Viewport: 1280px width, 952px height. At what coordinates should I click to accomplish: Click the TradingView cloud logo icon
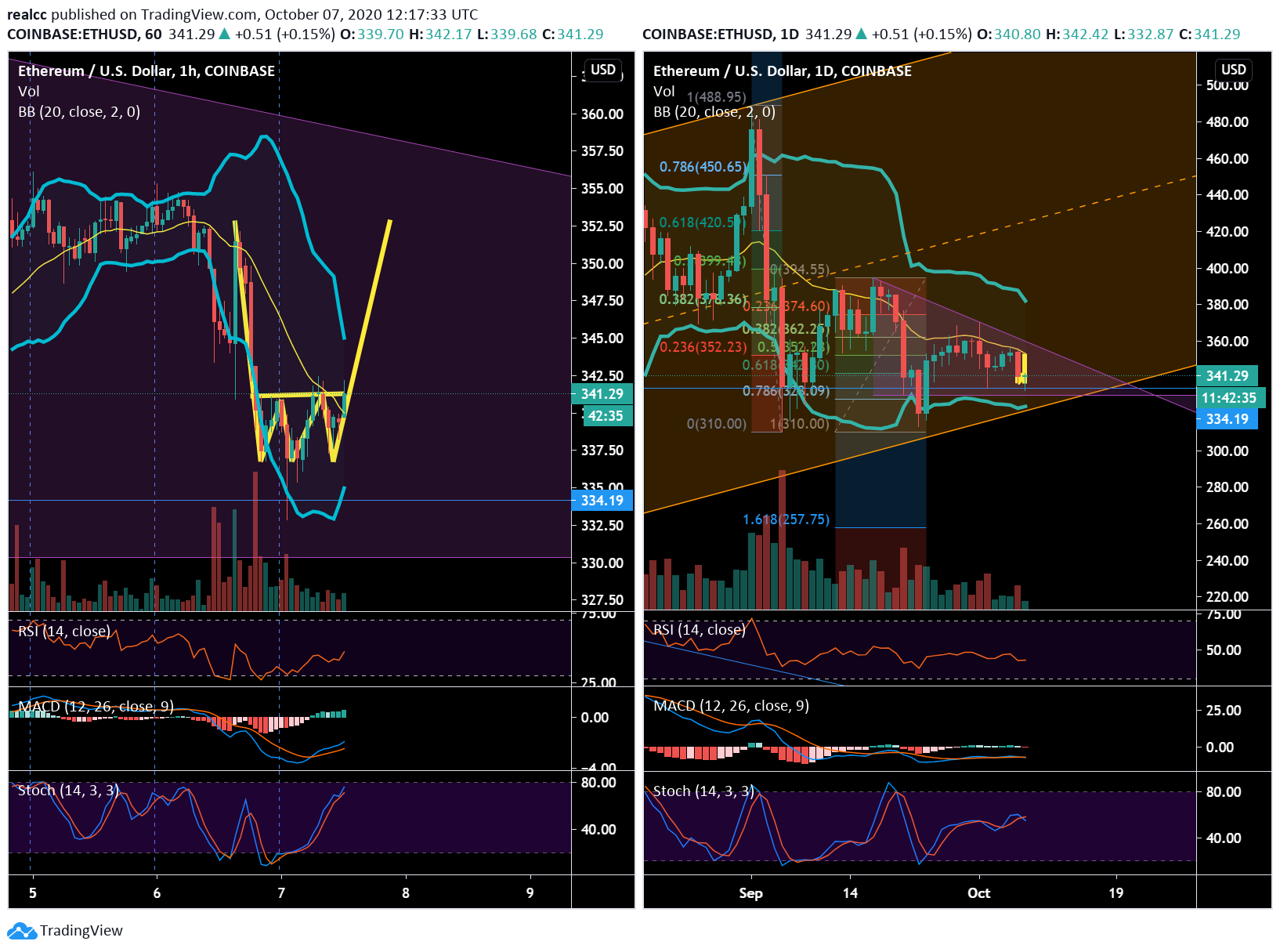[21, 931]
